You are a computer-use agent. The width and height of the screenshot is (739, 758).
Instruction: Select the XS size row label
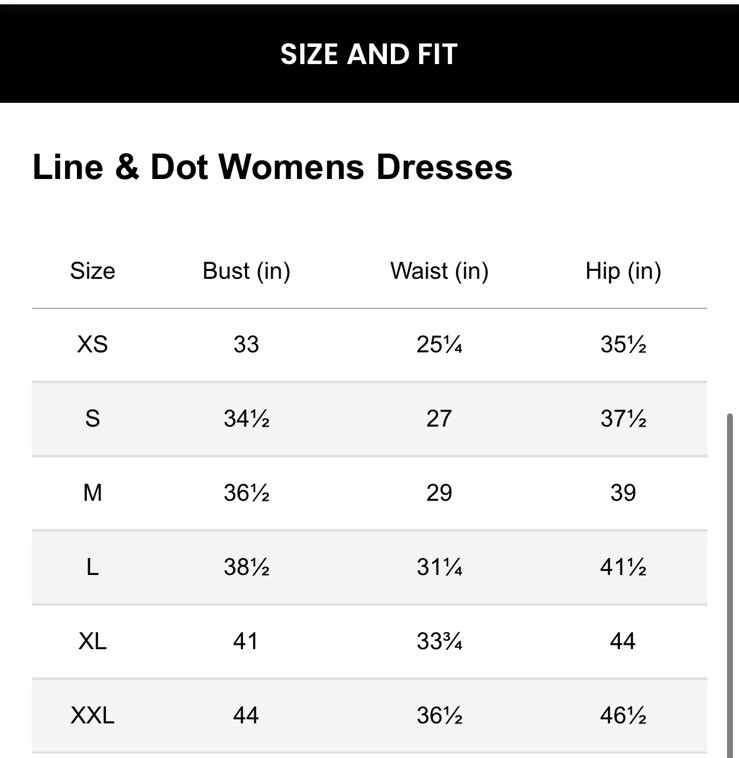(x=92, y=345)
